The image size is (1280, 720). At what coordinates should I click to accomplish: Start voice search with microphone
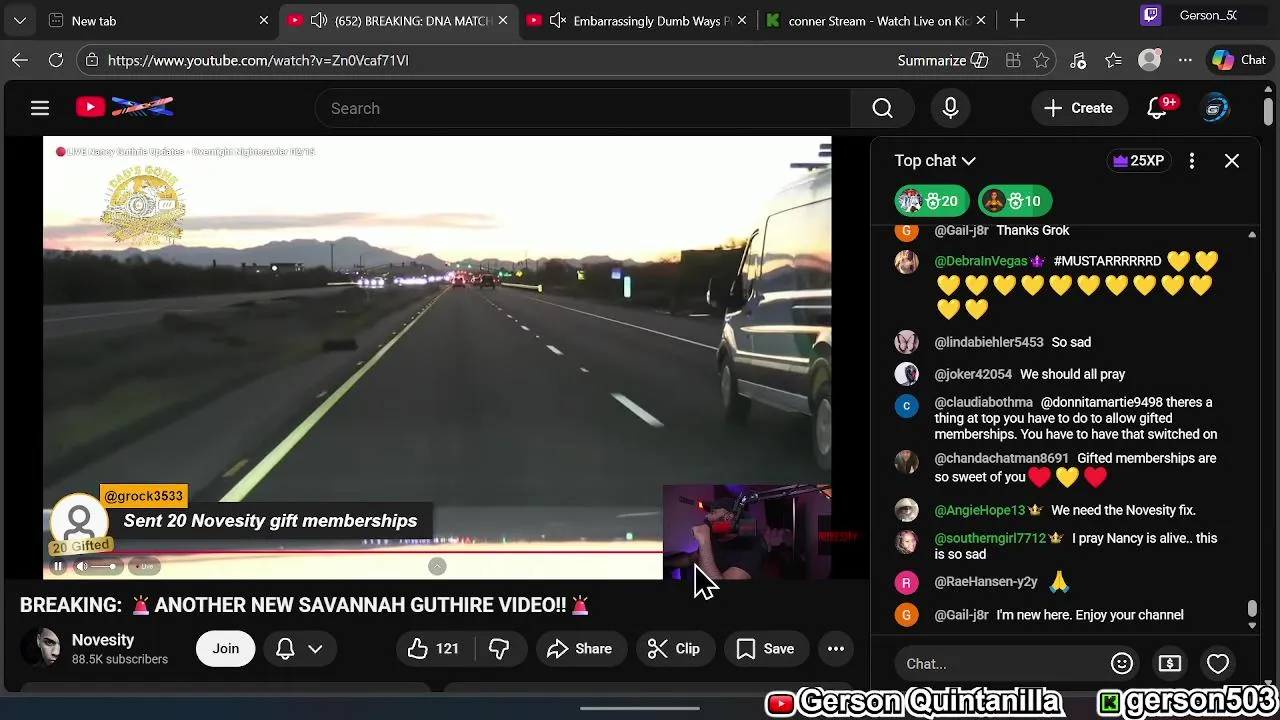coord(950,108)
